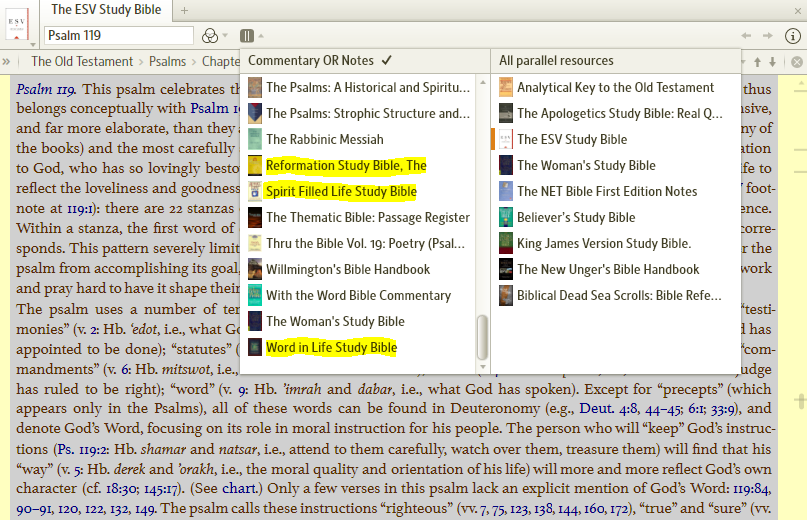This screenshot has height=520, width=807.
Task: Open Thru the Bible Vol. 19: Poetry
Action: (359, 244)
